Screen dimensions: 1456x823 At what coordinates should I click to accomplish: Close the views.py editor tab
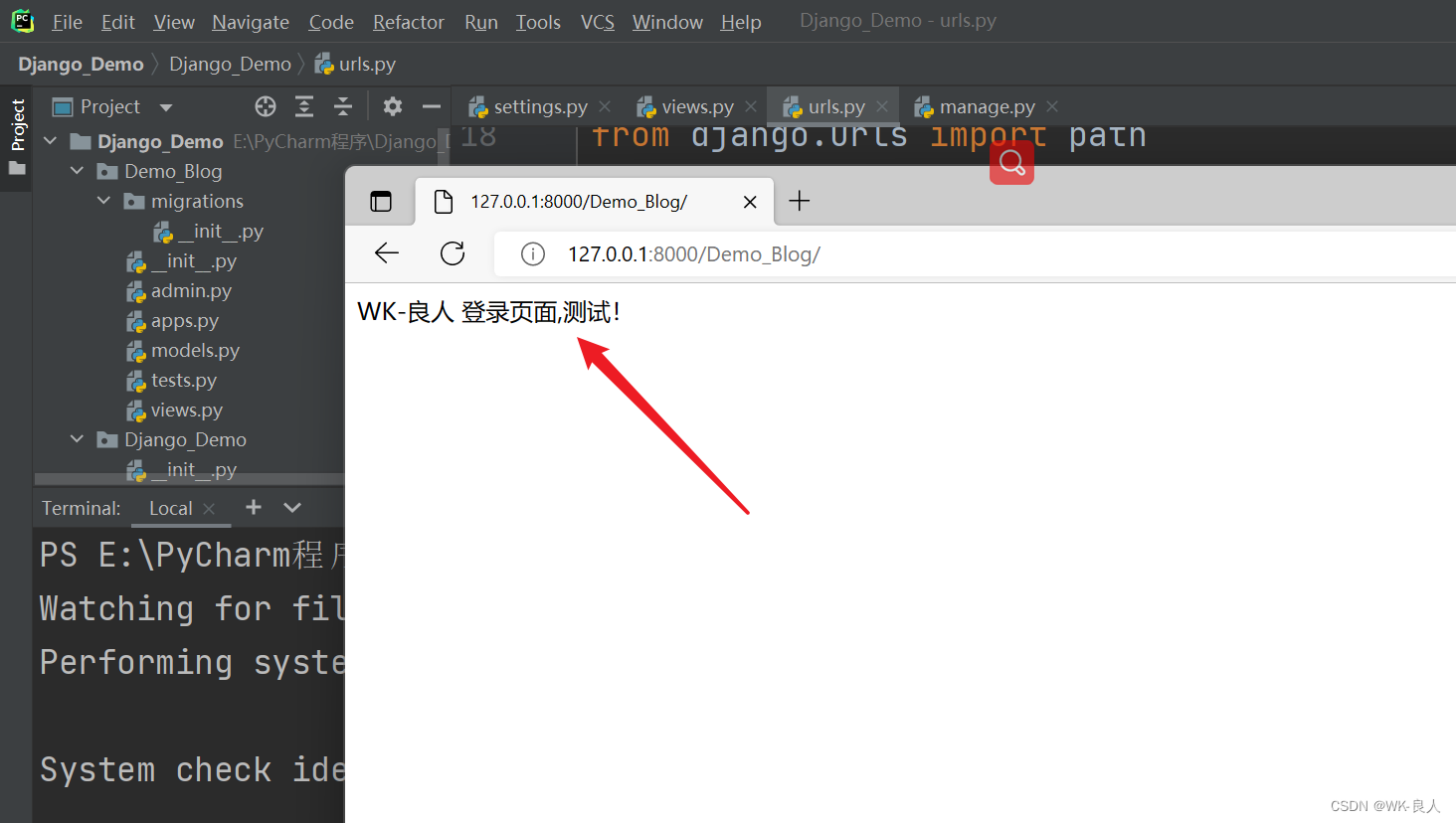tap(751, 106)
